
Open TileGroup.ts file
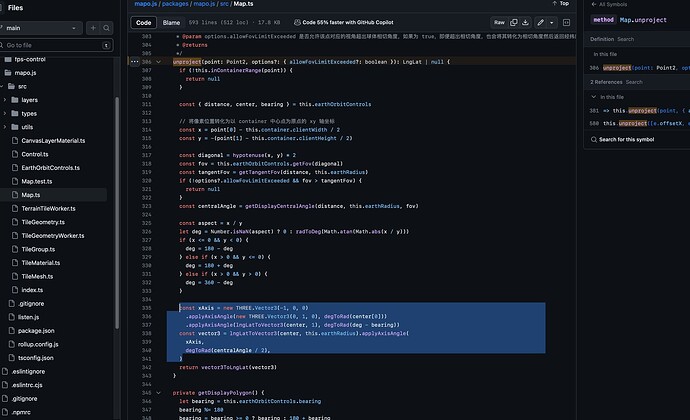pos(38,249)
